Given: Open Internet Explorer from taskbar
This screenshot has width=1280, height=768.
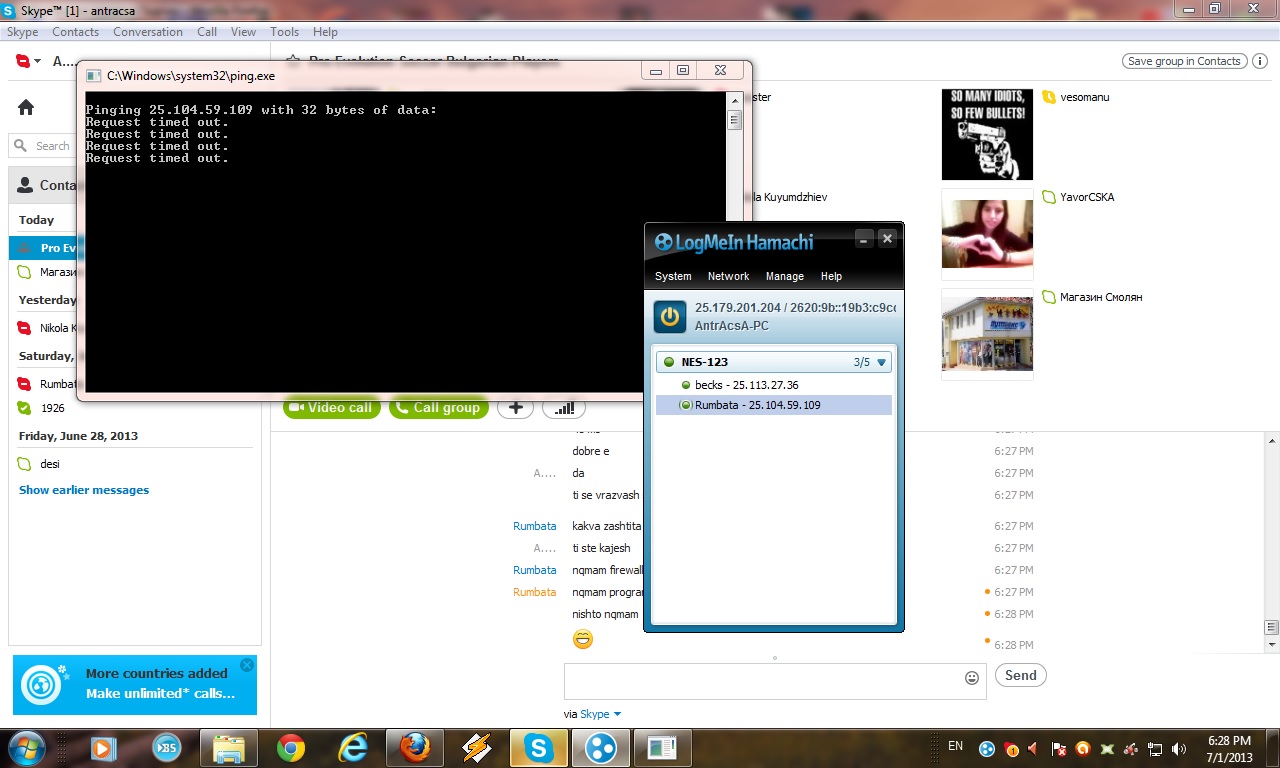Looking at the screenshot, I should (x=352, y=748).
